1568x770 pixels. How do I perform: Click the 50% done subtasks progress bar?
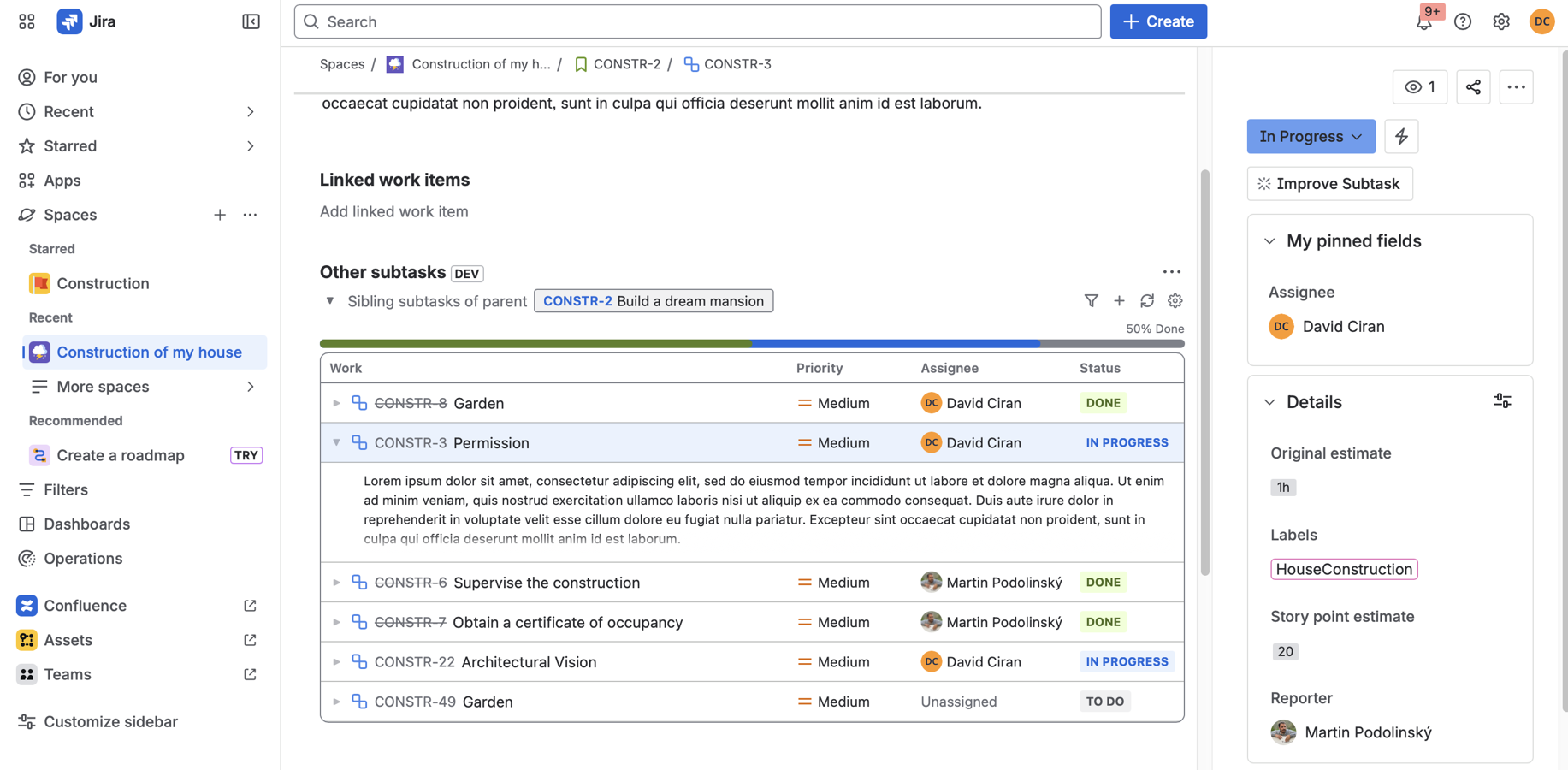tap(752, 344)
